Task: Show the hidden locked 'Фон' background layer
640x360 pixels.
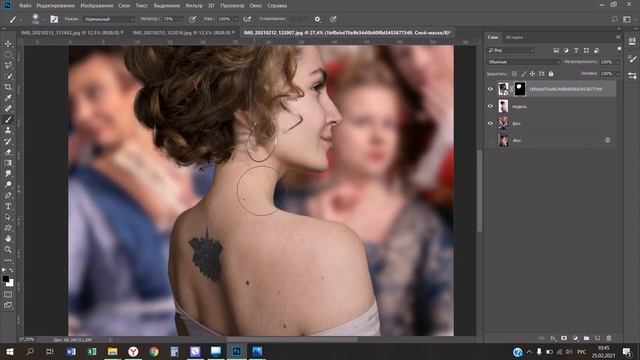Action: point(490,140)
